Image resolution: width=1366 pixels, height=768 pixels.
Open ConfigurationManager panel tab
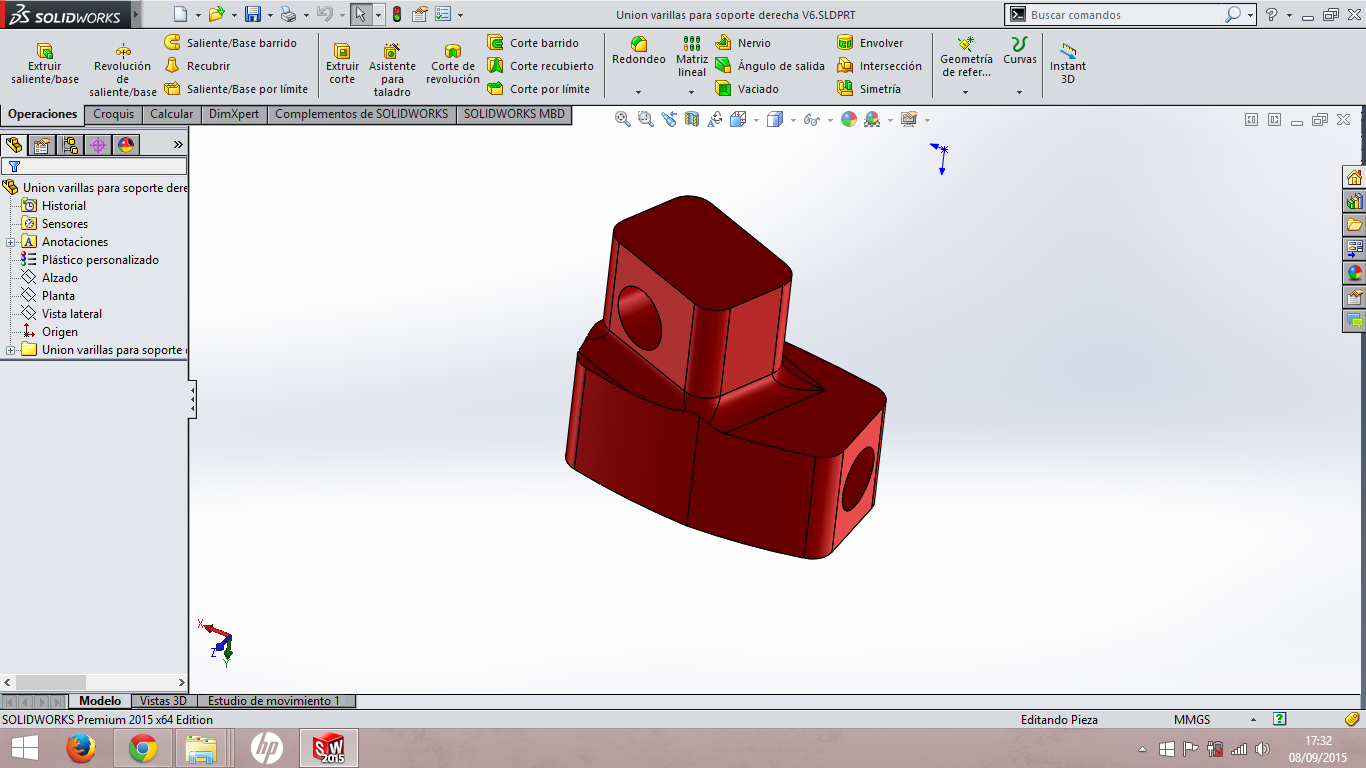coord(70,145)
